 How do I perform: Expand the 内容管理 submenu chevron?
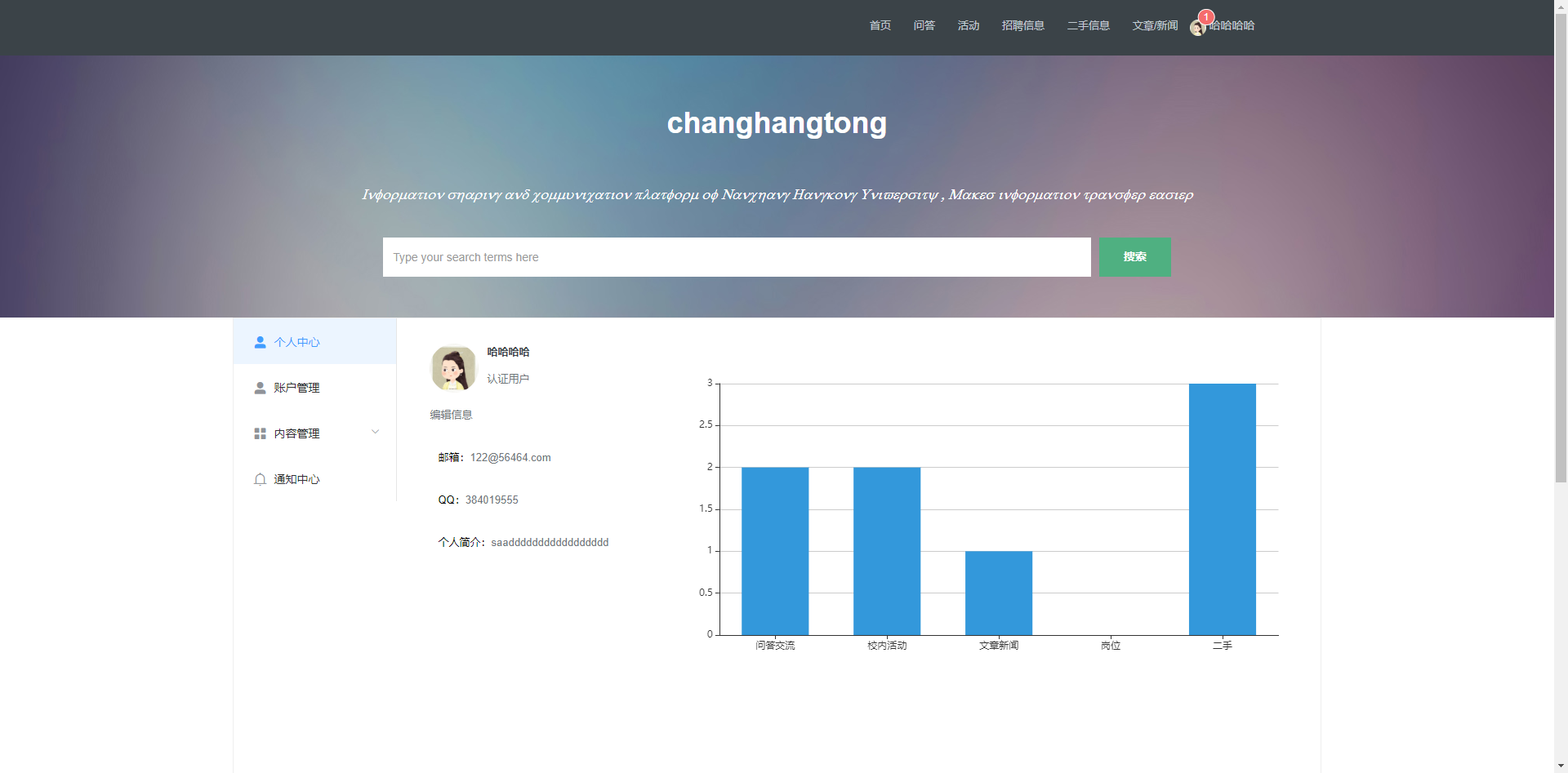pos(375,432)
